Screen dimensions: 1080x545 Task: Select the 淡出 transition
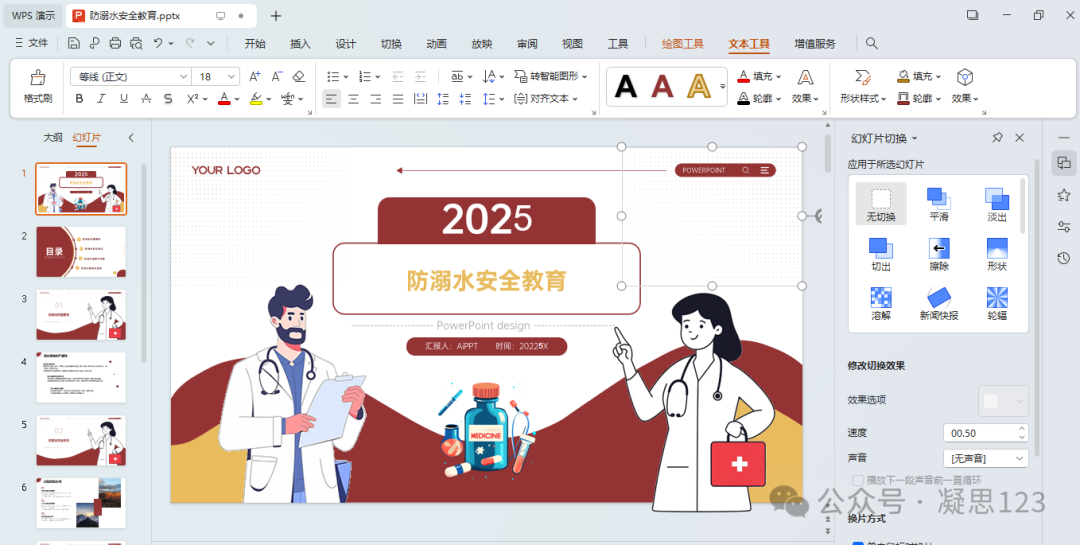click(997, 204)
